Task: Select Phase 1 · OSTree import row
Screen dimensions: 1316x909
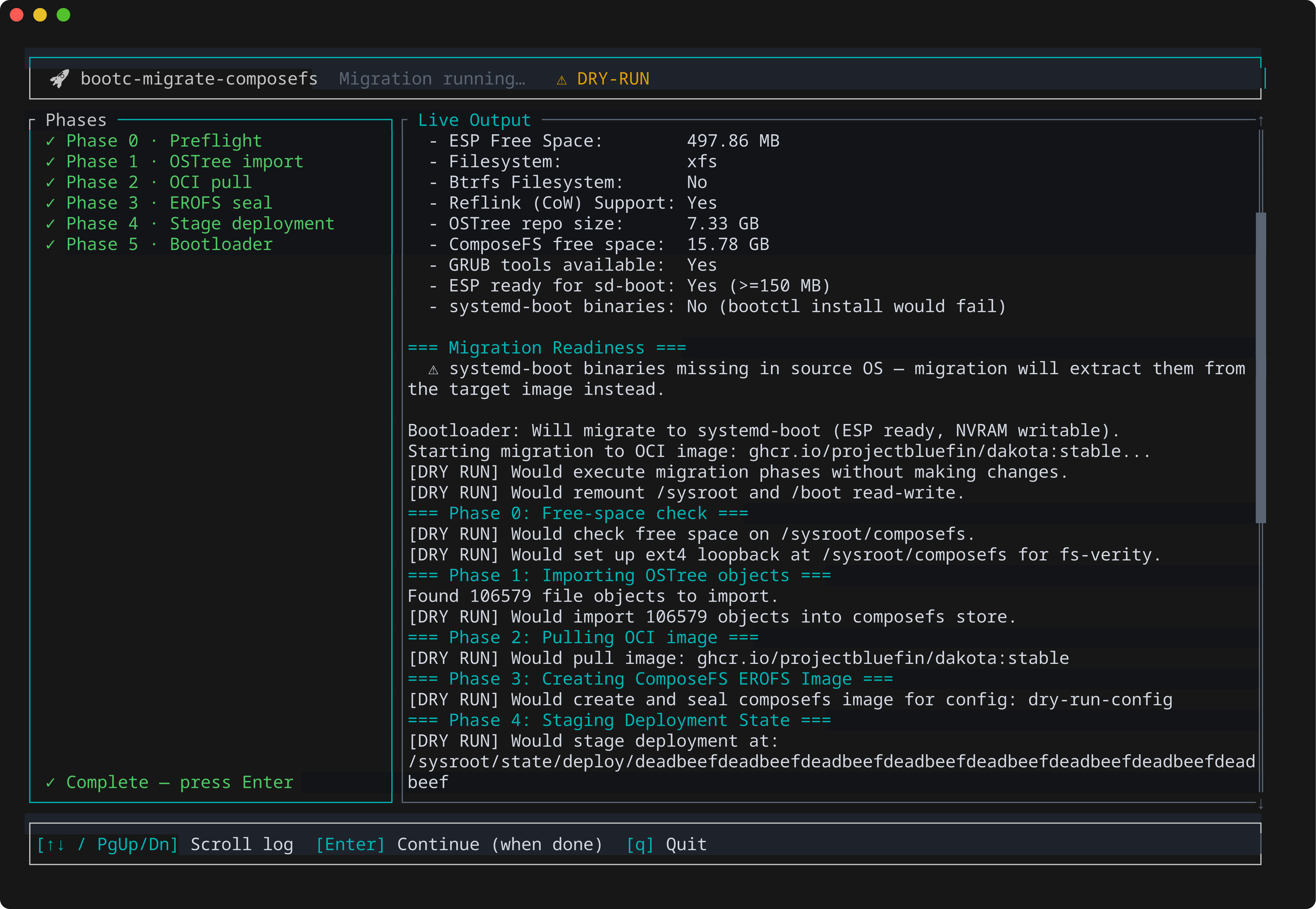Action: [x=174, y=162]
